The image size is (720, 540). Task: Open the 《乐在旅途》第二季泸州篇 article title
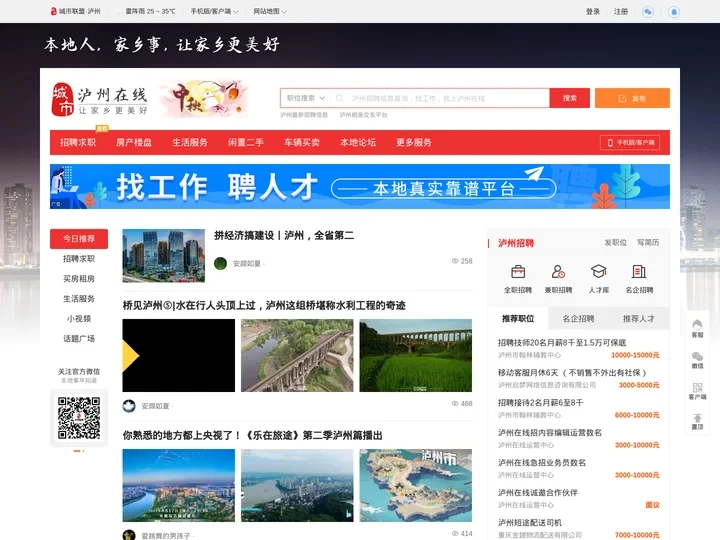[x=253, y=435]
